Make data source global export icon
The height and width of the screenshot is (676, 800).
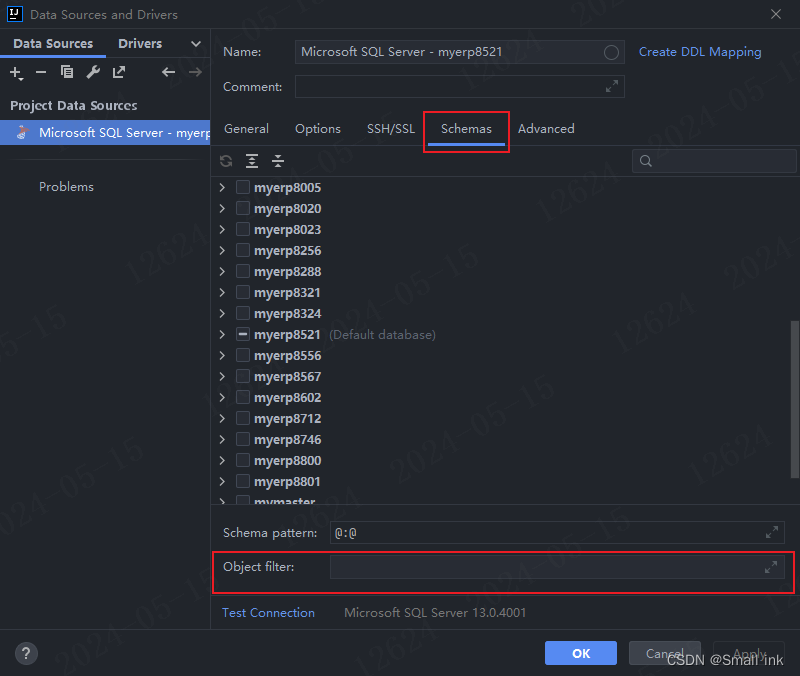(x=119, y=72)
